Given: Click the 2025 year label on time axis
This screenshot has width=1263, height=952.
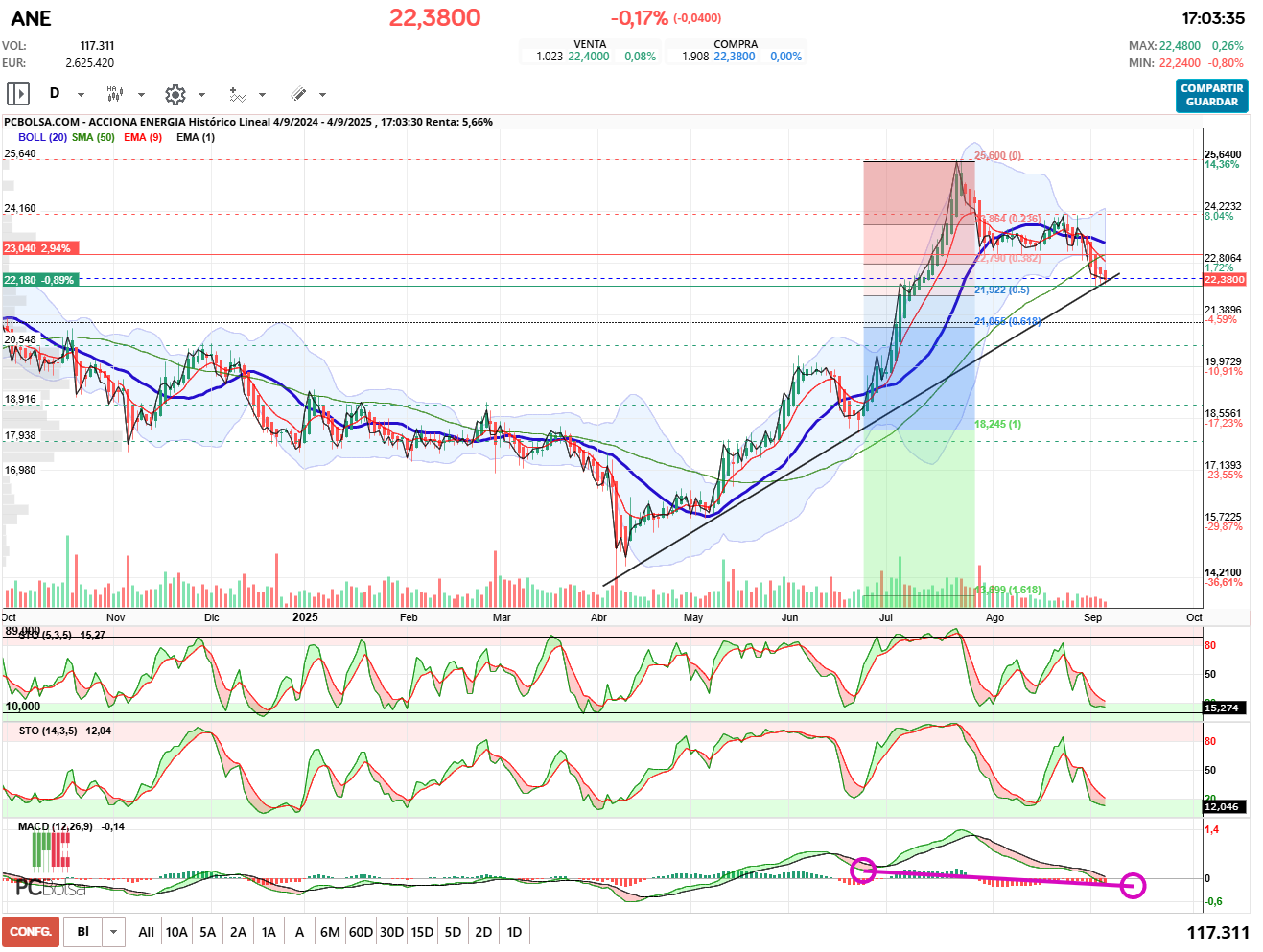Looking at the screenshot, I should tap(305, 617).
